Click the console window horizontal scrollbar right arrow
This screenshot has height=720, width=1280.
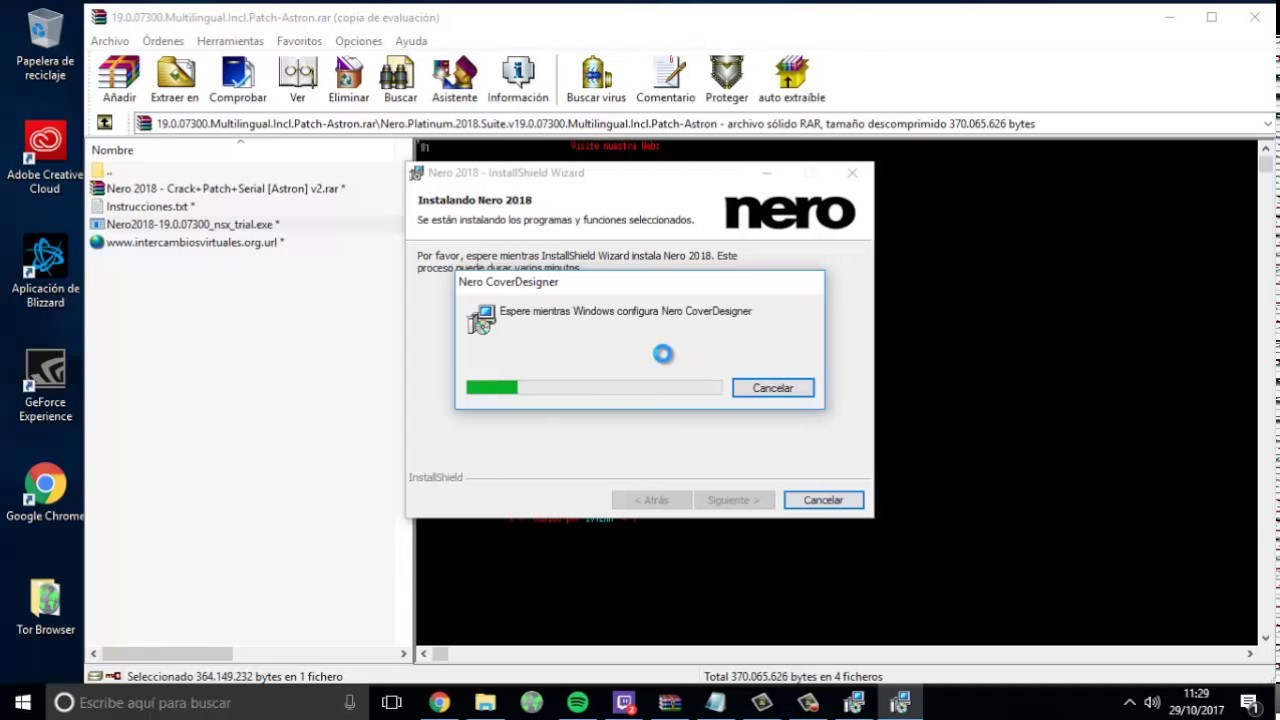1249,654
